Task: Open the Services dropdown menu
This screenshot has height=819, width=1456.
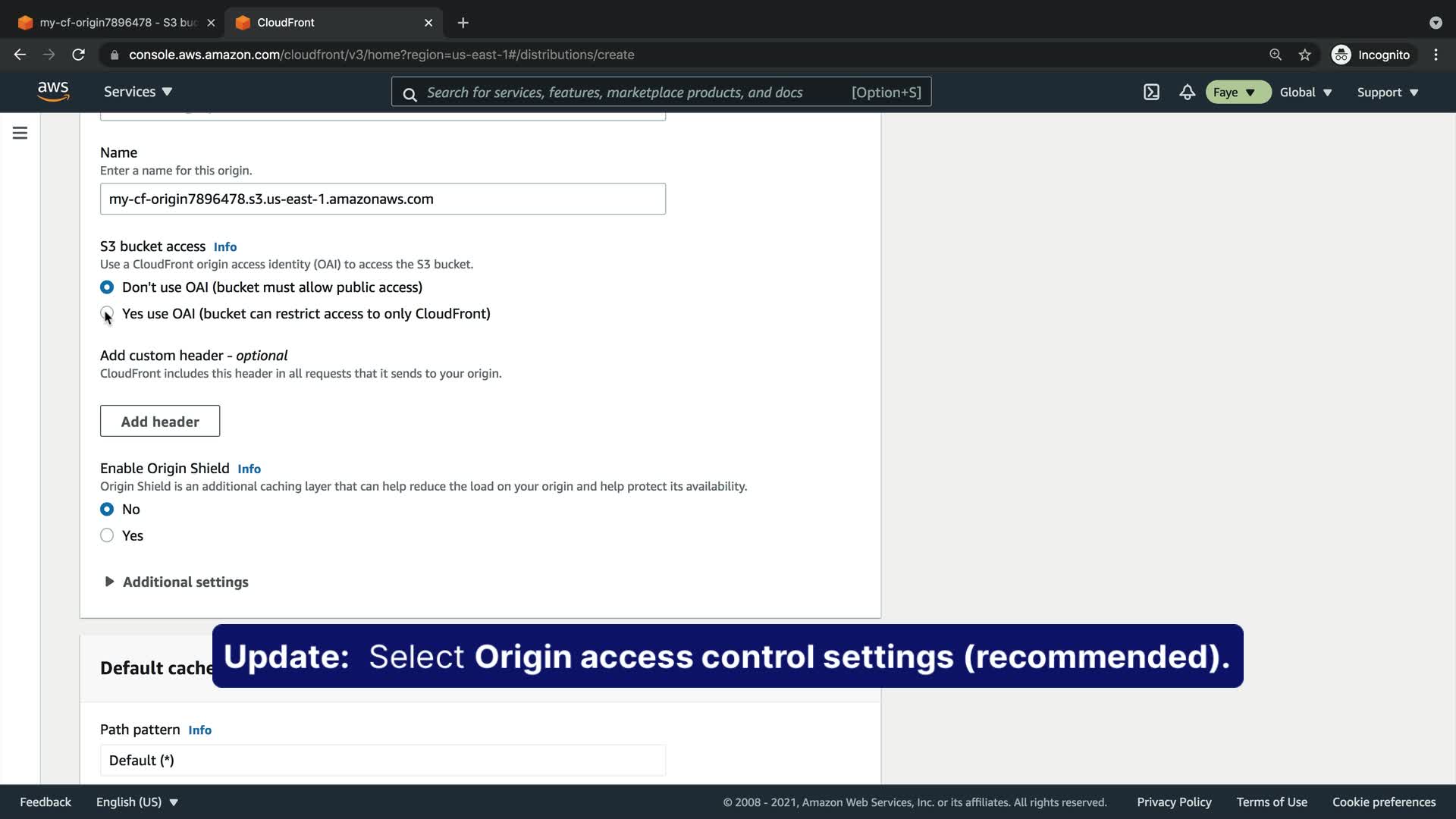Action: pos(138,92)
